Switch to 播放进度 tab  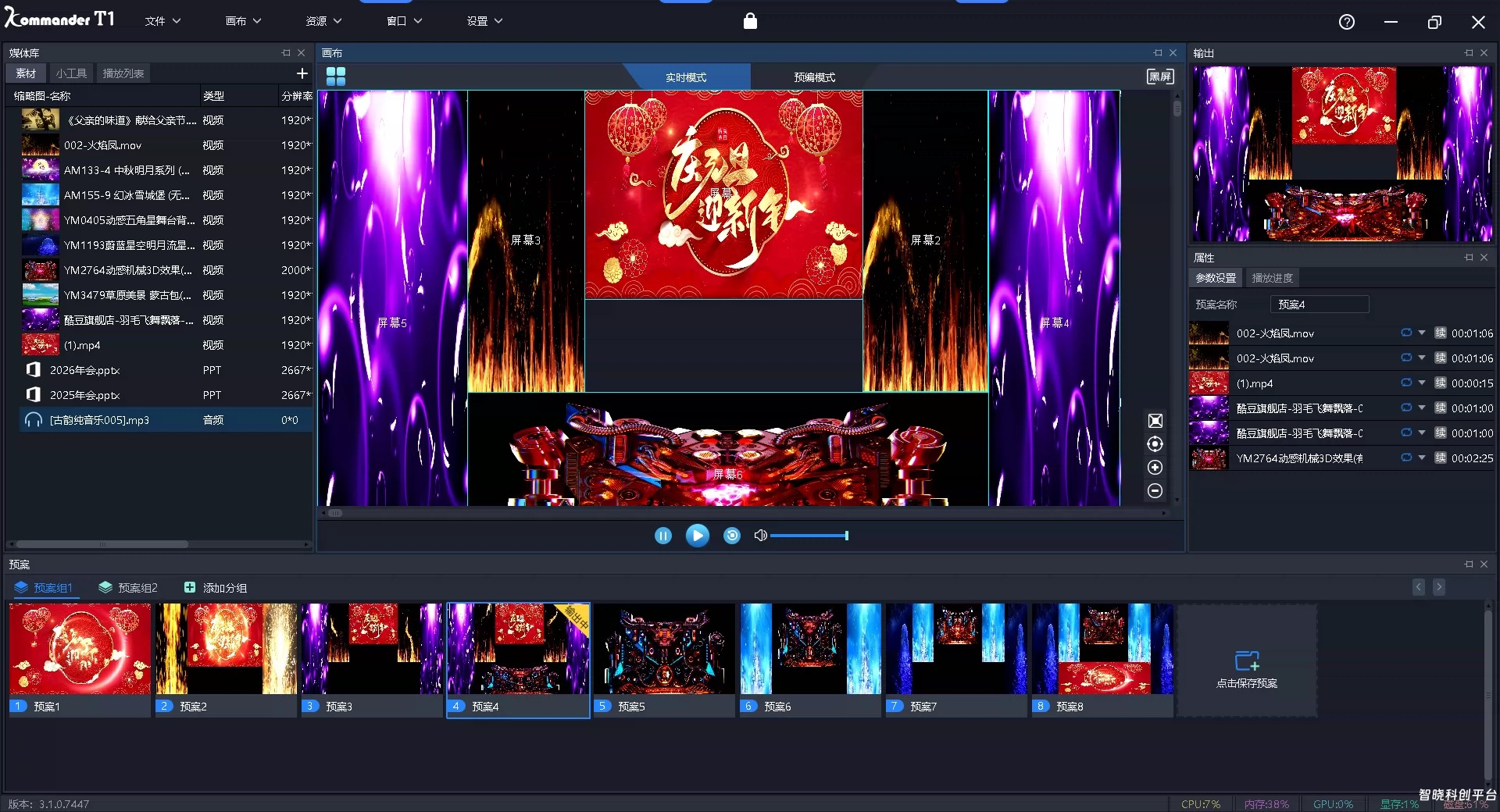coord(1272,278)
